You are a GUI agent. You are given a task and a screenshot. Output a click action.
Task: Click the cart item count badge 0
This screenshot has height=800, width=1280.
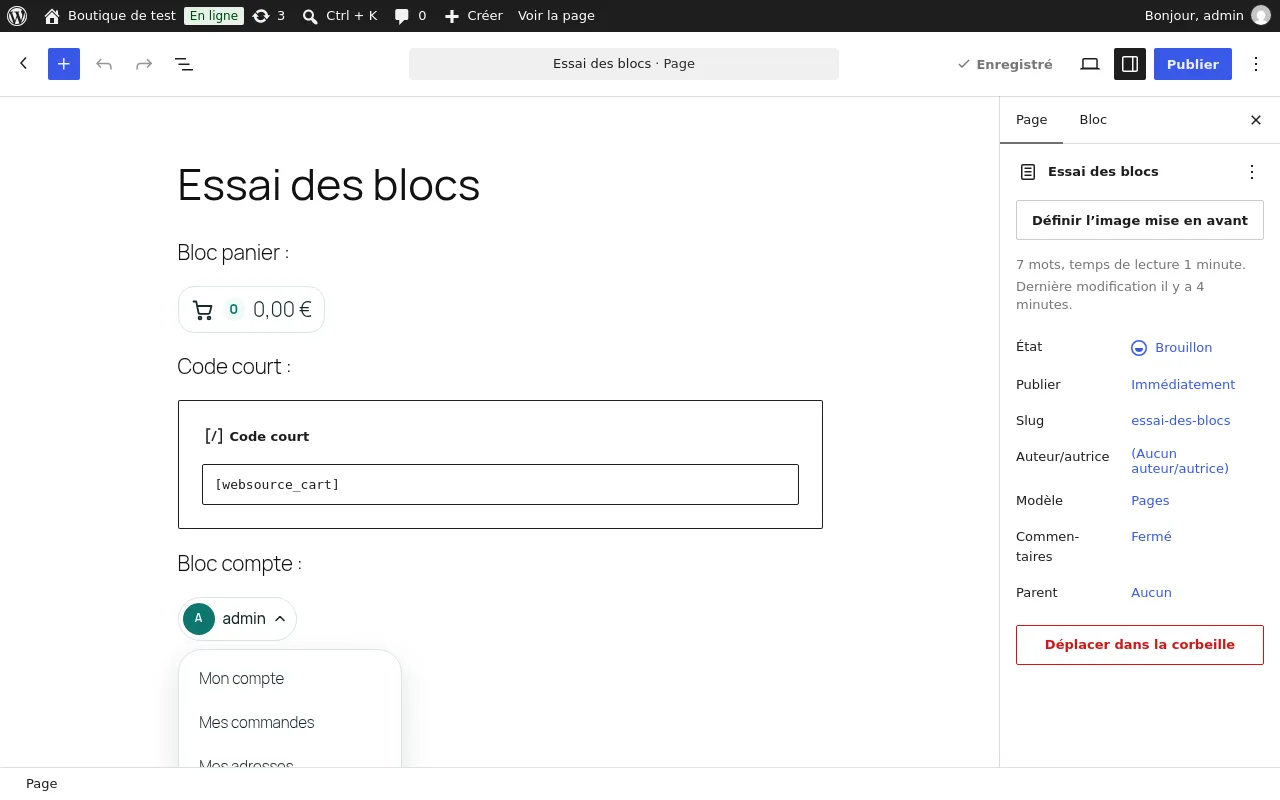[234, 310]
